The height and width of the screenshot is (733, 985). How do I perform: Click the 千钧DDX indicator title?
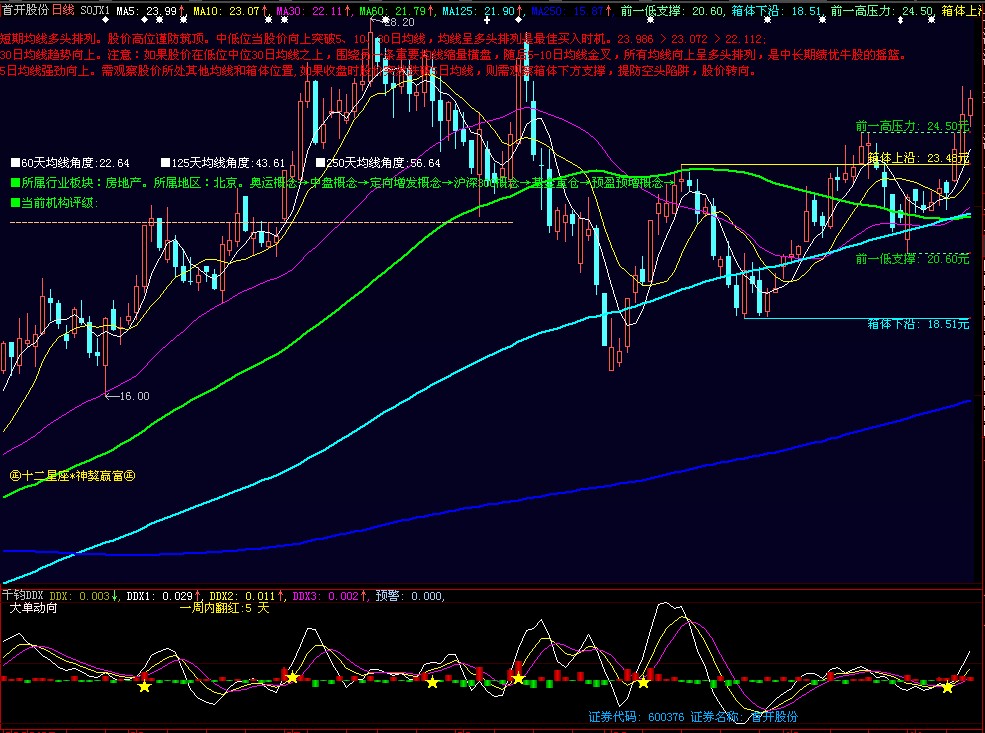pyautogui.click(x=23, y=595)
